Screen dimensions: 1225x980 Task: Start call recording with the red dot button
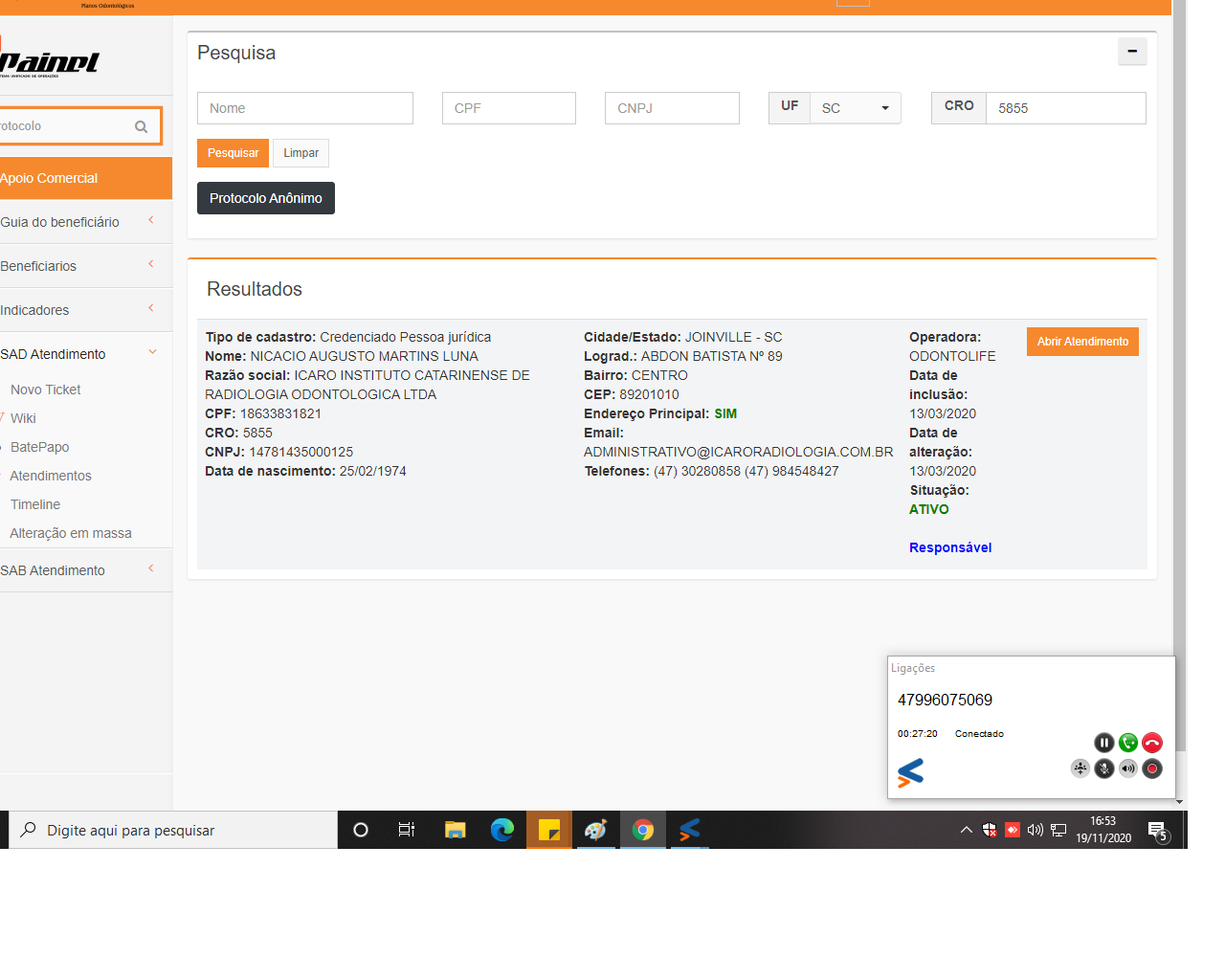click(x=1152, y=768)
